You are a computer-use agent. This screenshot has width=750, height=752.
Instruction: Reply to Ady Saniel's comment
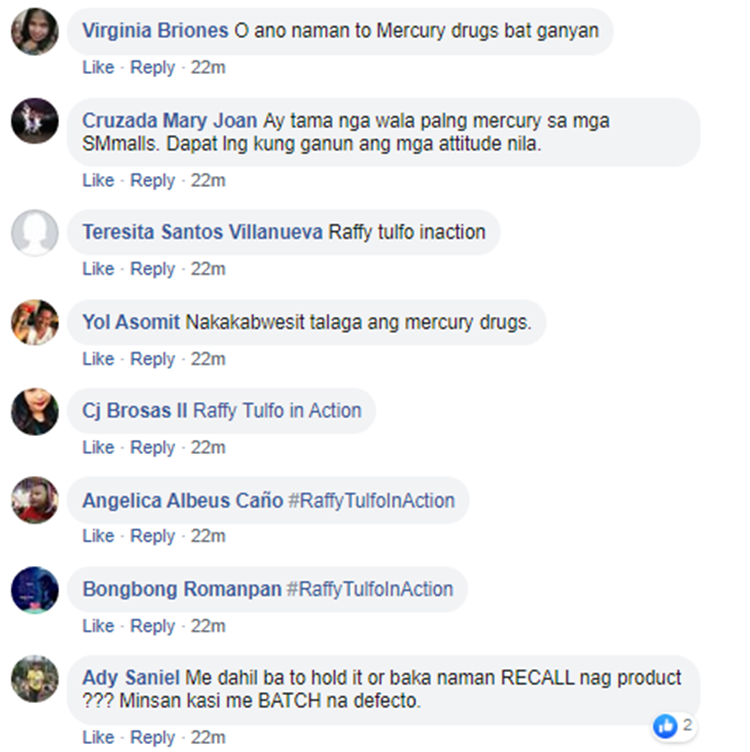pyautogui.click(x=152, y=738)
